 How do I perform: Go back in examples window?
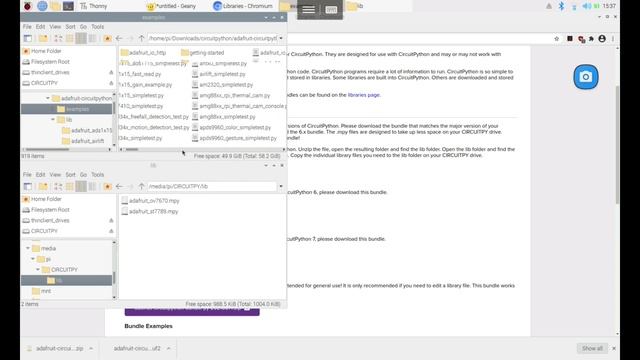click(x=119, y=38)
